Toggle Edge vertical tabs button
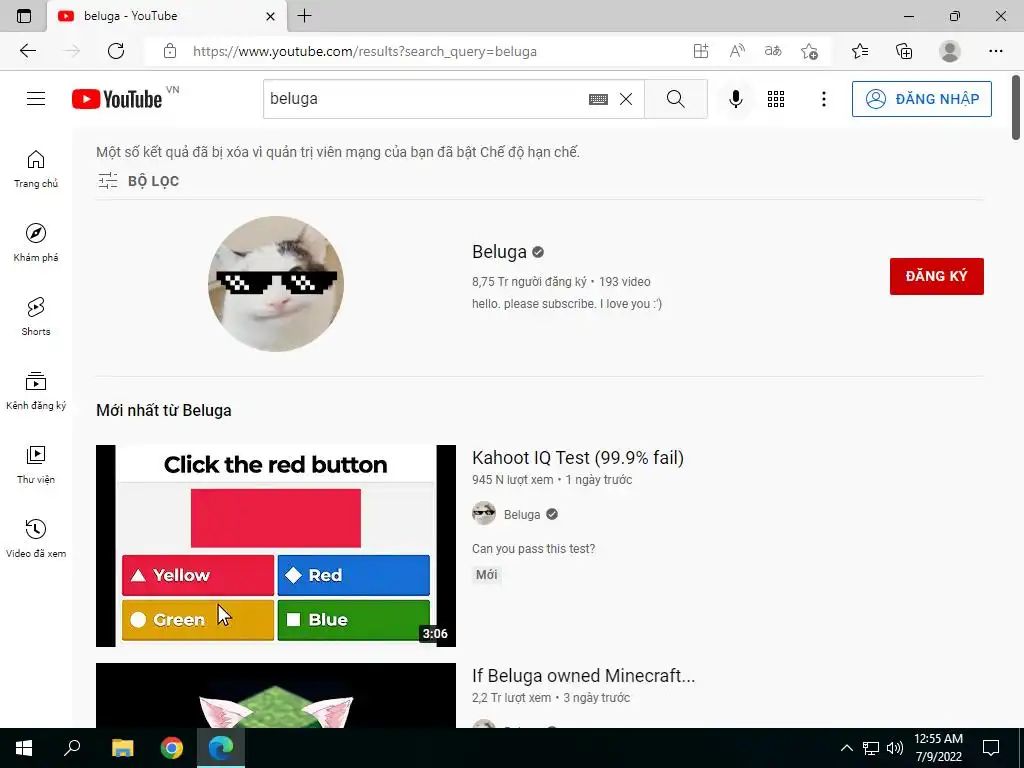 coord(24,16)
